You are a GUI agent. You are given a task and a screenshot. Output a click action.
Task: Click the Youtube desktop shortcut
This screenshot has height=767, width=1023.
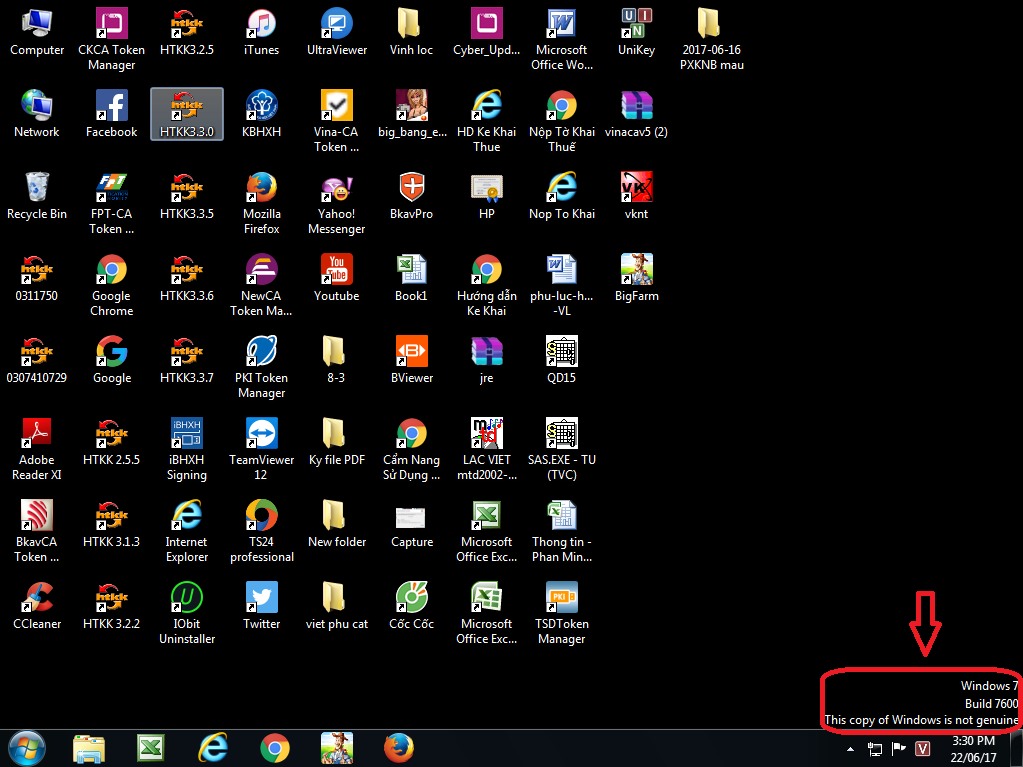tap(337, 278)
